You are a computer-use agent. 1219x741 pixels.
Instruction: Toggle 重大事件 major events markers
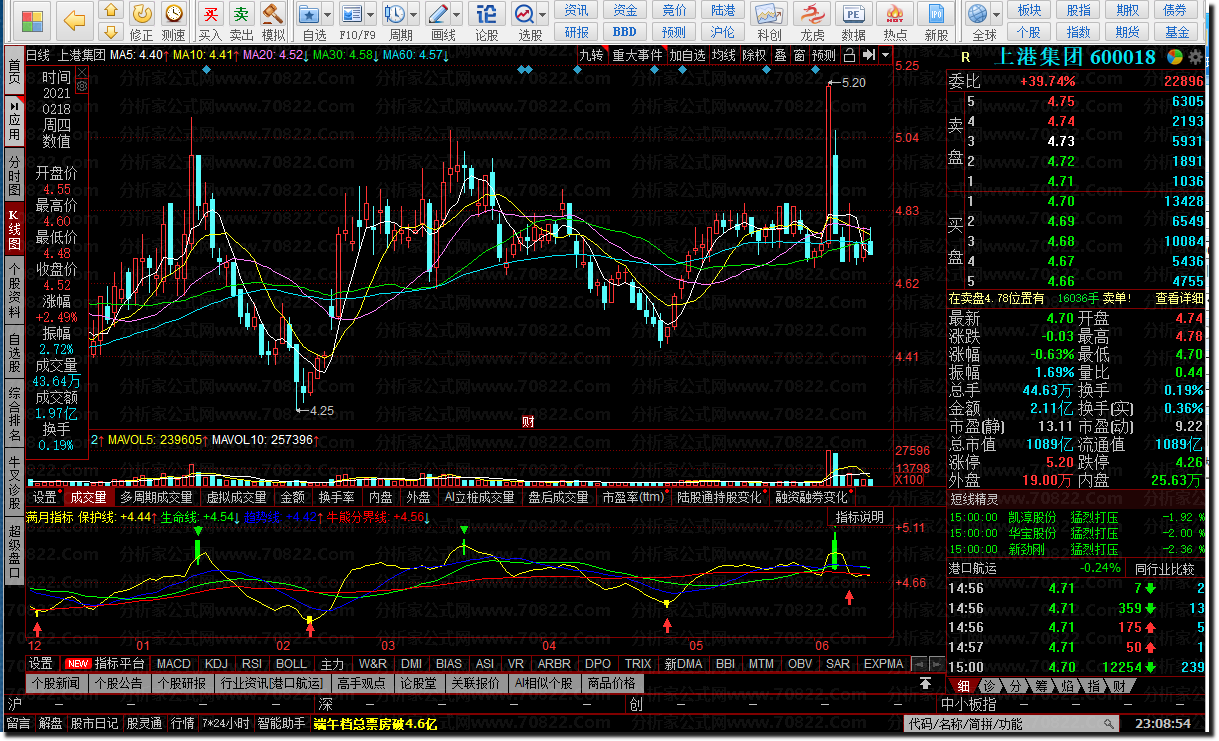click(x=637, y=55)
